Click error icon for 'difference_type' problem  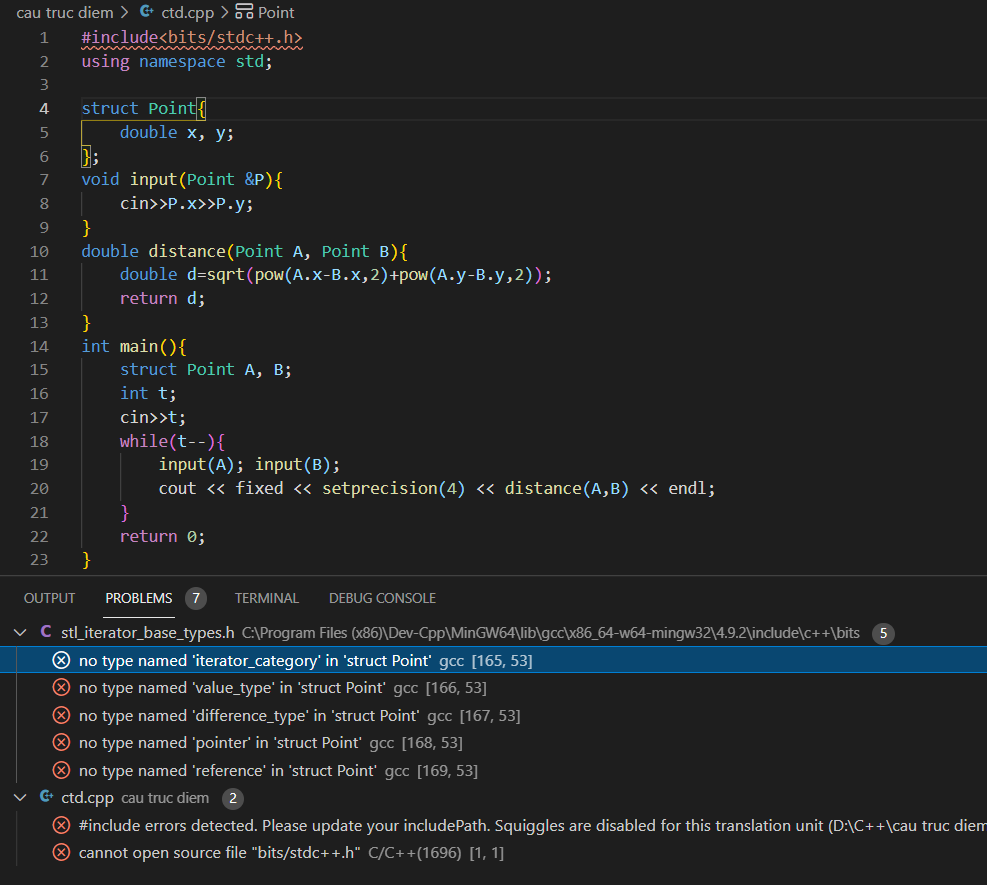pyautogui.click(x=61, y=715)
